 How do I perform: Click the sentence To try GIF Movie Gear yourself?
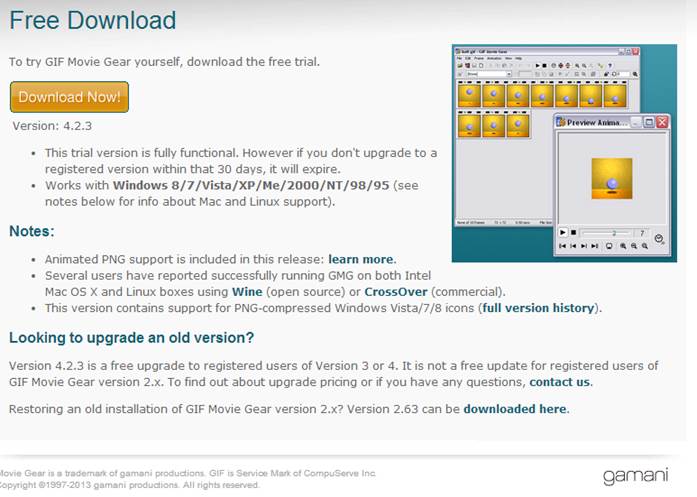(x=164, y=61)
